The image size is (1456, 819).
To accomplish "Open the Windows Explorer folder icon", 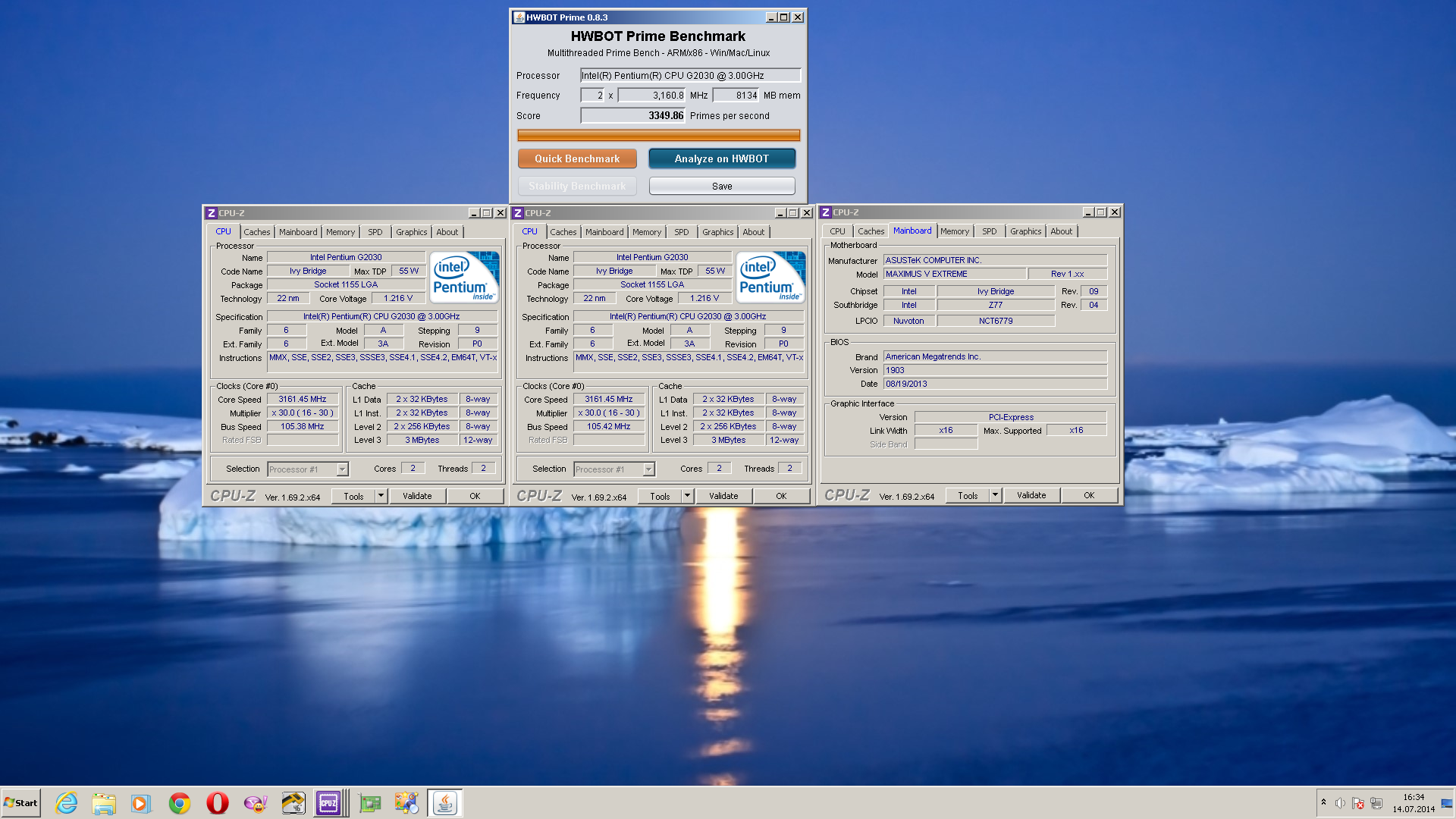I will [104, 803].
